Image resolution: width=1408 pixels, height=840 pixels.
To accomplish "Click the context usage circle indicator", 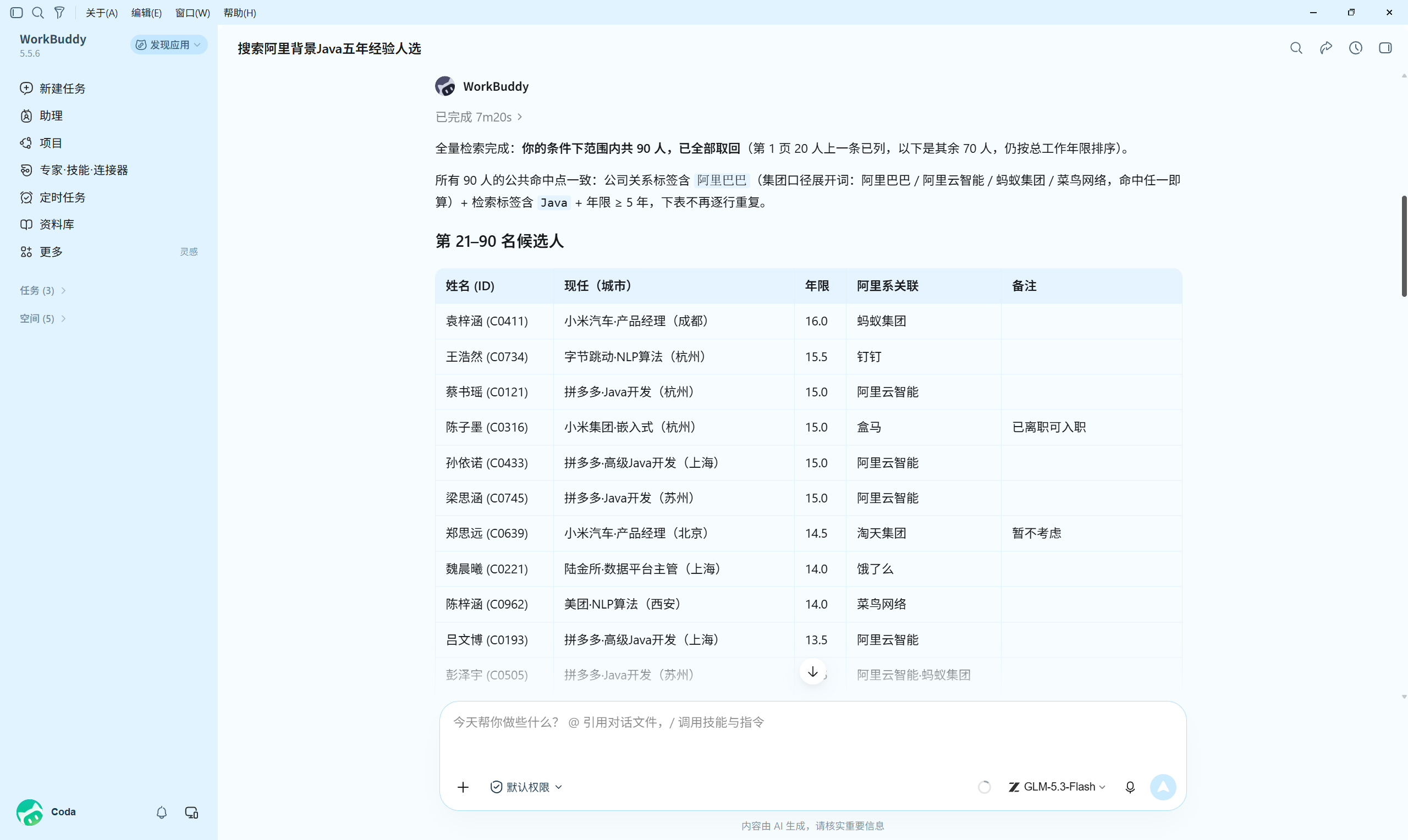I will [x=985, y=787].
